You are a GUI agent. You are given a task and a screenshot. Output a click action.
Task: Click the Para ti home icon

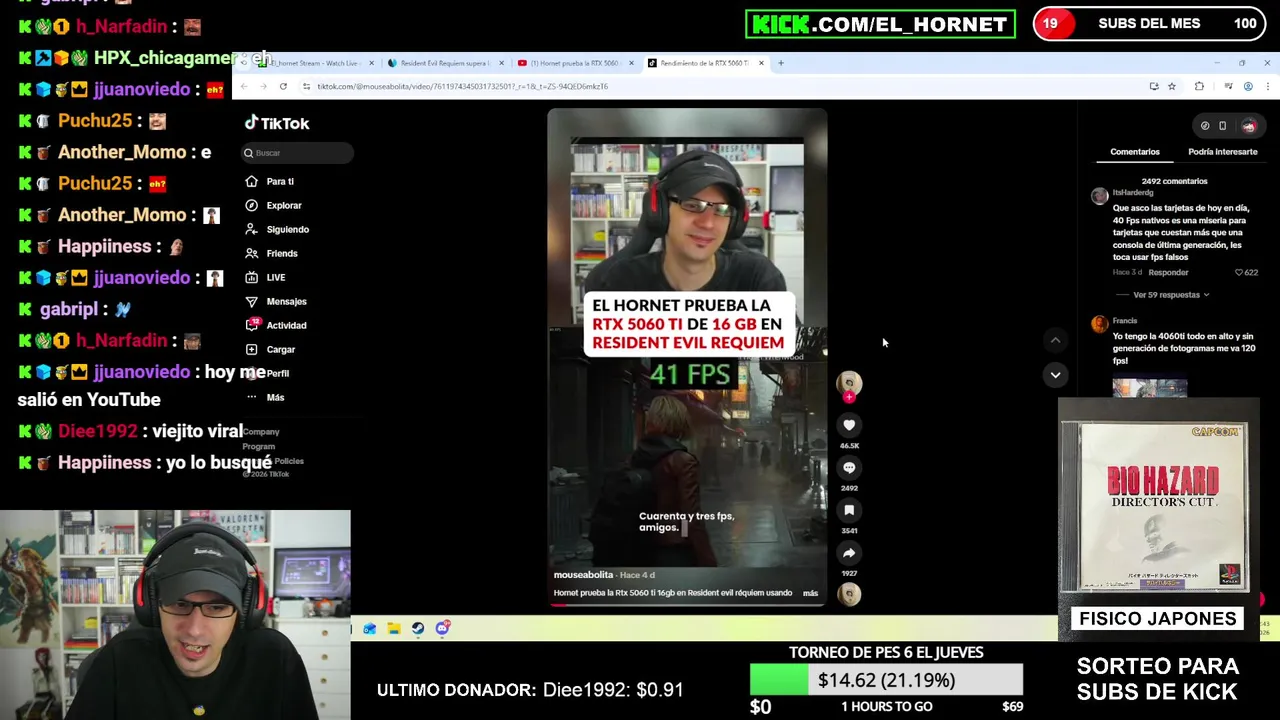point(251,181)
